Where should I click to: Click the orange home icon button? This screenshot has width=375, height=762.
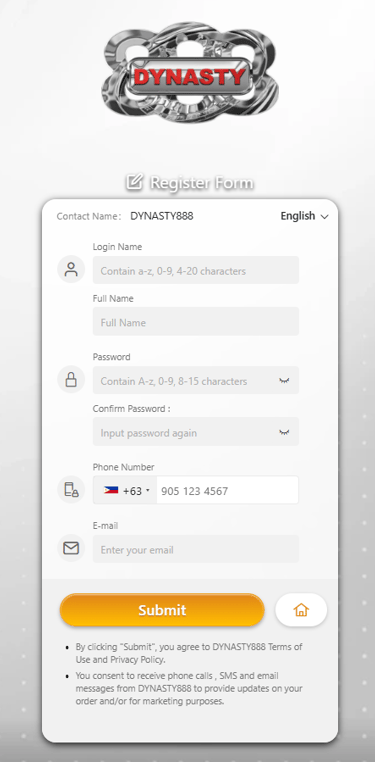(301, 609)
